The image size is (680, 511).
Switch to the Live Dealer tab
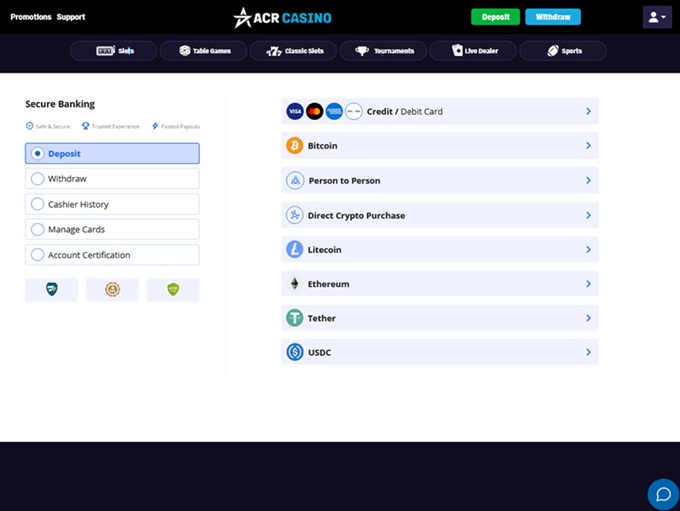point(472,50)
